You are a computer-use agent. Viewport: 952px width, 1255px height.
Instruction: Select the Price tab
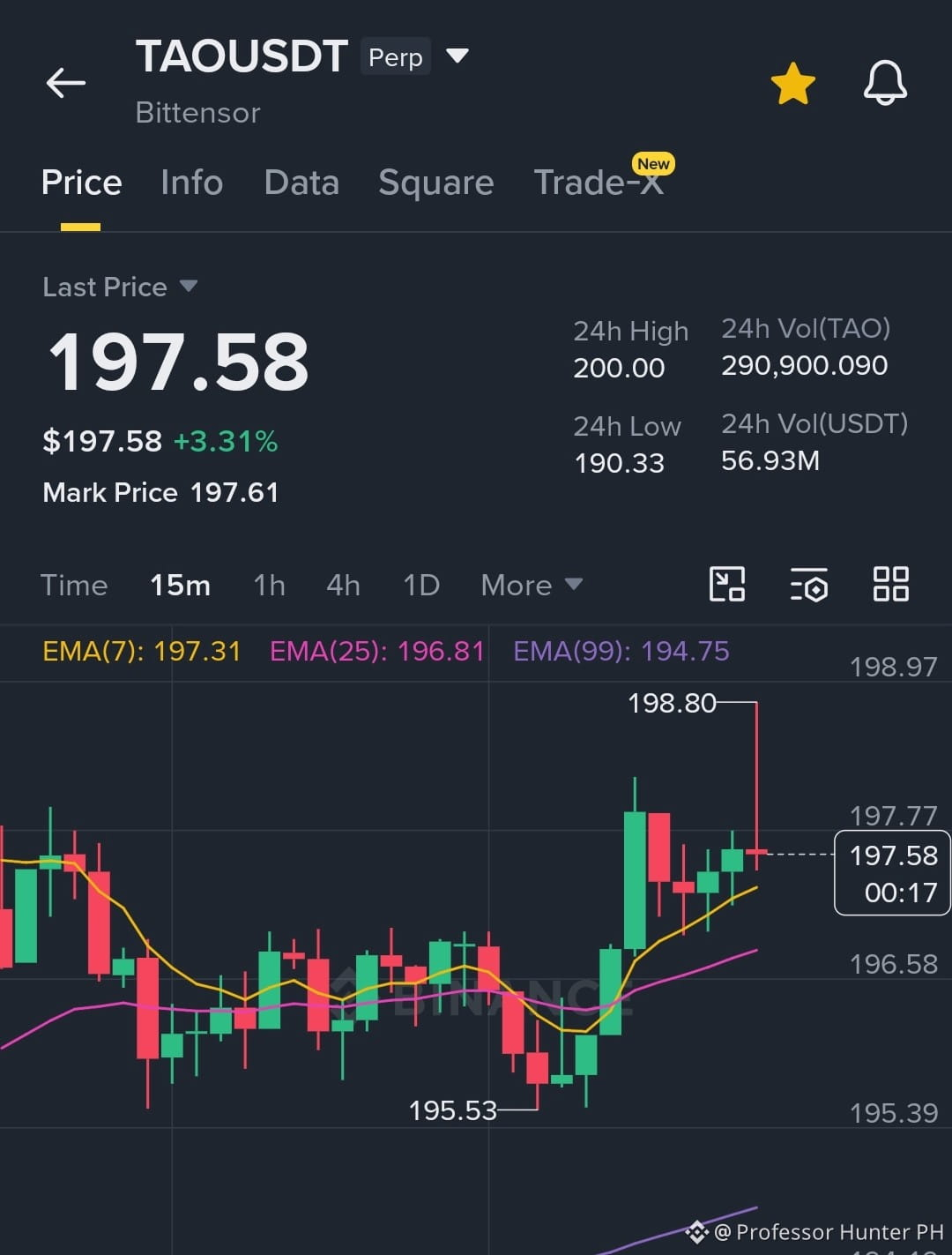(x=81, y=183)
